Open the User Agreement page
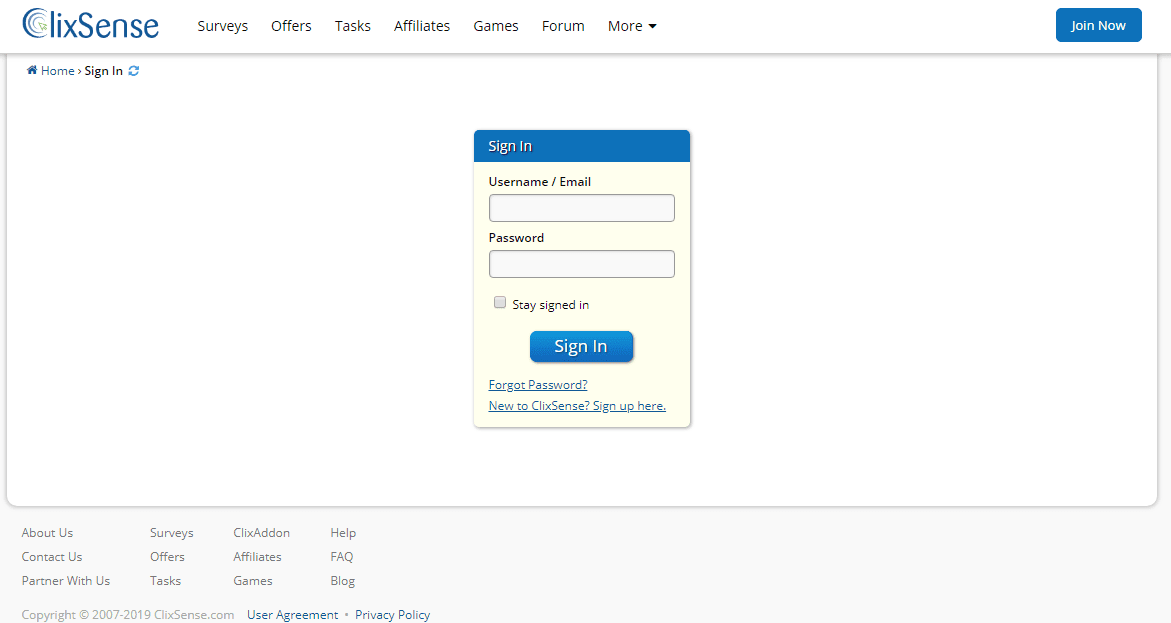Image resolution: width=1171 pixels, height=623 pixels. 292,614
